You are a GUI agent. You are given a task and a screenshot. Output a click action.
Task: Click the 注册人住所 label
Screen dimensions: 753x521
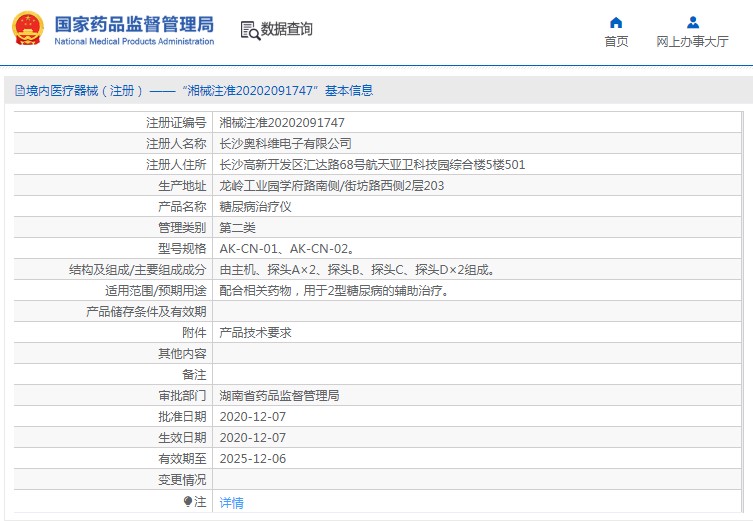pyautogui.click(x=176, y=165)
